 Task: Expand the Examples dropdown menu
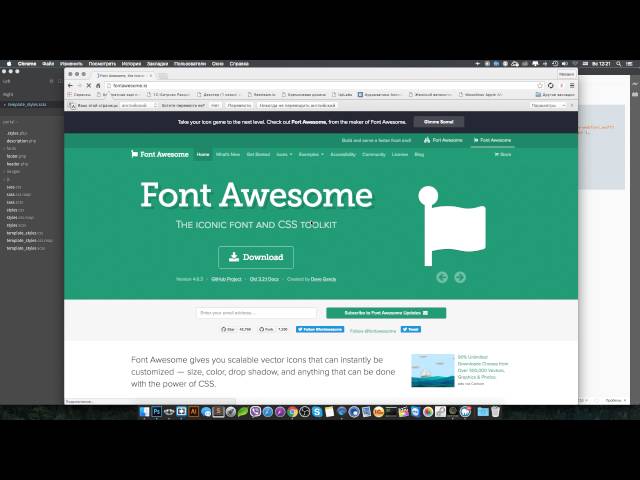click(311, 154)
